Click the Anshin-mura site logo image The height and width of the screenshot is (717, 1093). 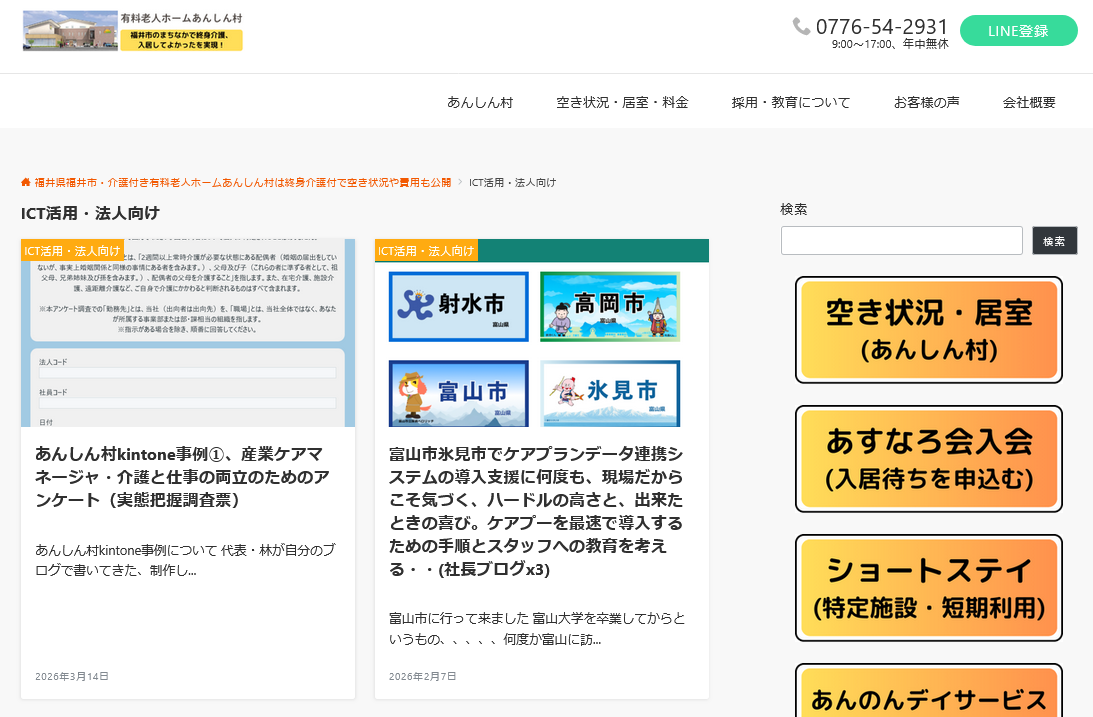pyautogui.click(x=132, y=31)
